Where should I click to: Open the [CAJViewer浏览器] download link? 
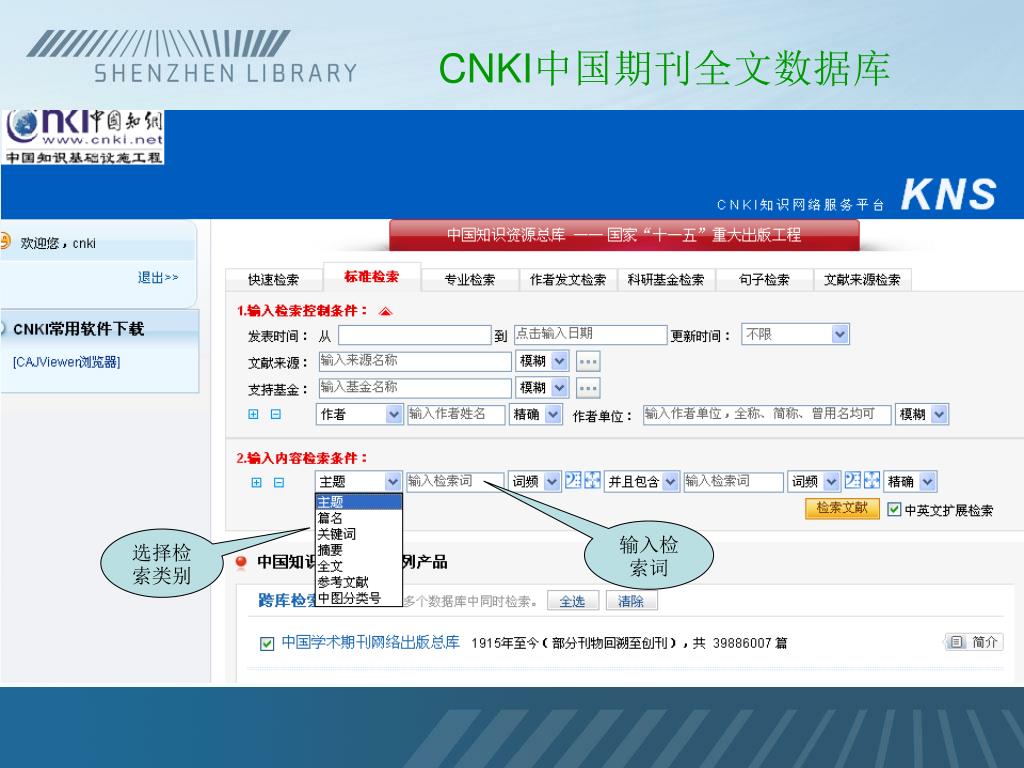click(x=67, y=362)
